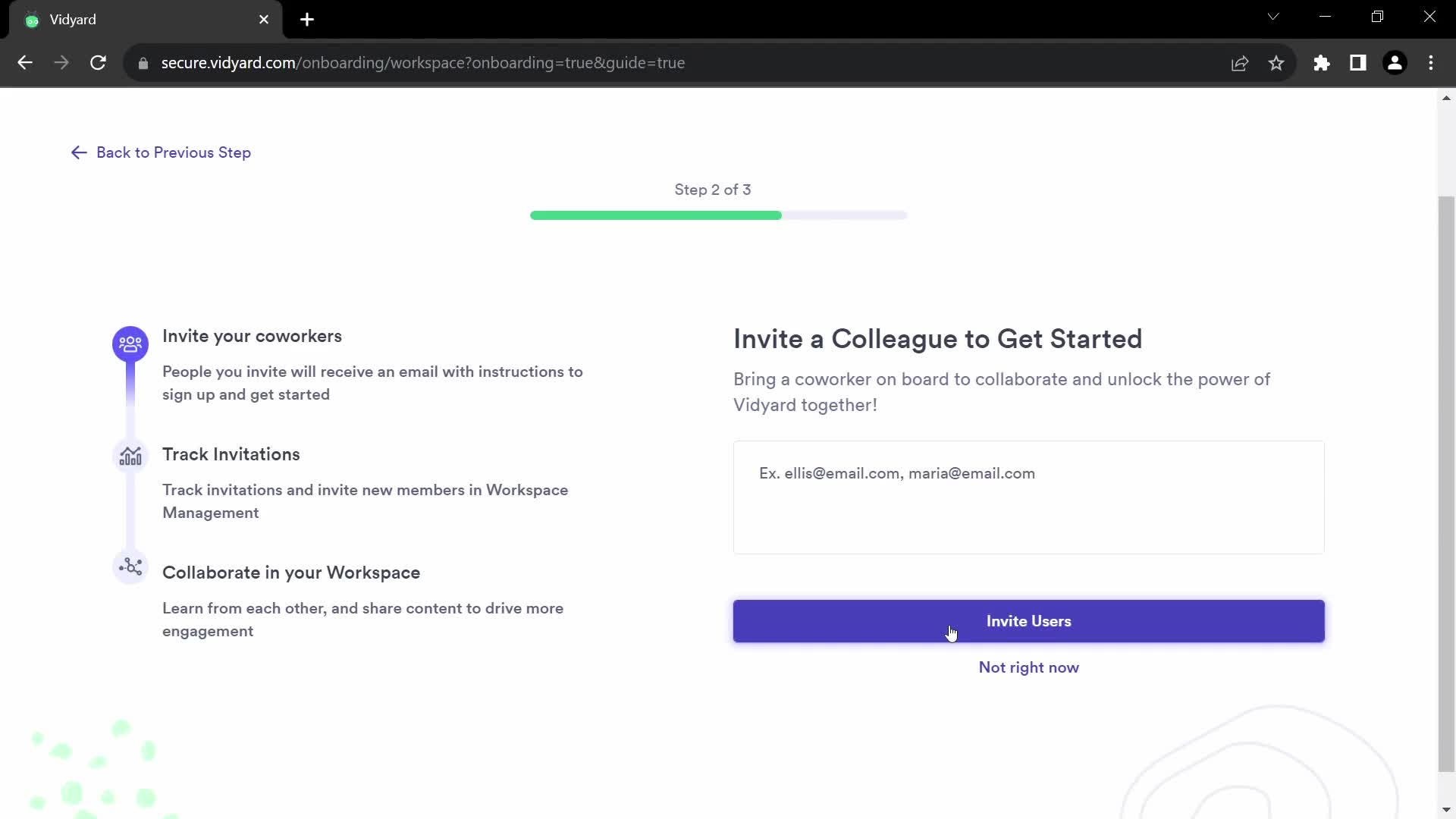This screenshot has height=819, width=1456.
Task: Expand the browser tab list dropdown
Action: [1273, 17]
